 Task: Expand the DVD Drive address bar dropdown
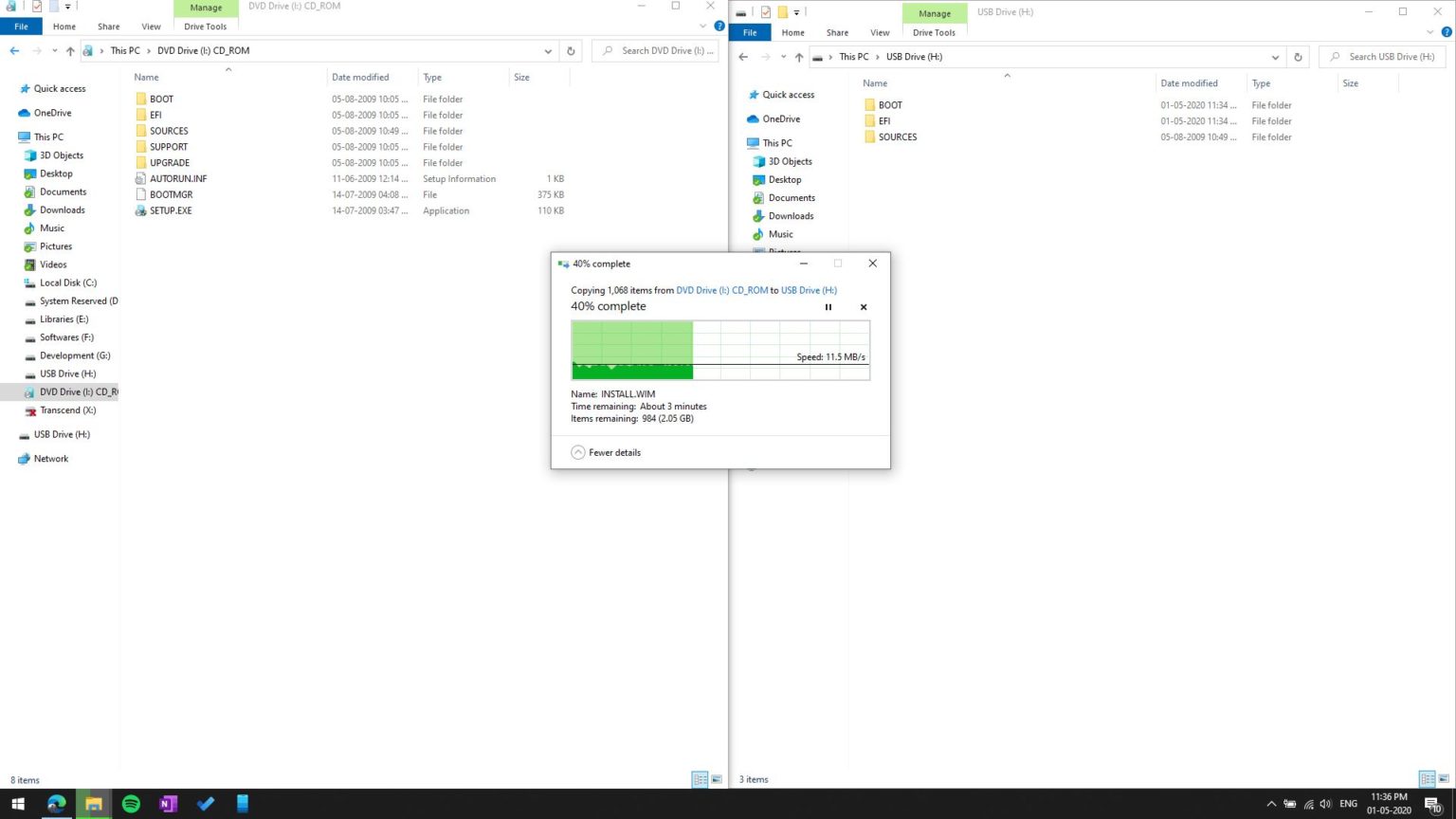pyautogui.click(x=548, y=51)
